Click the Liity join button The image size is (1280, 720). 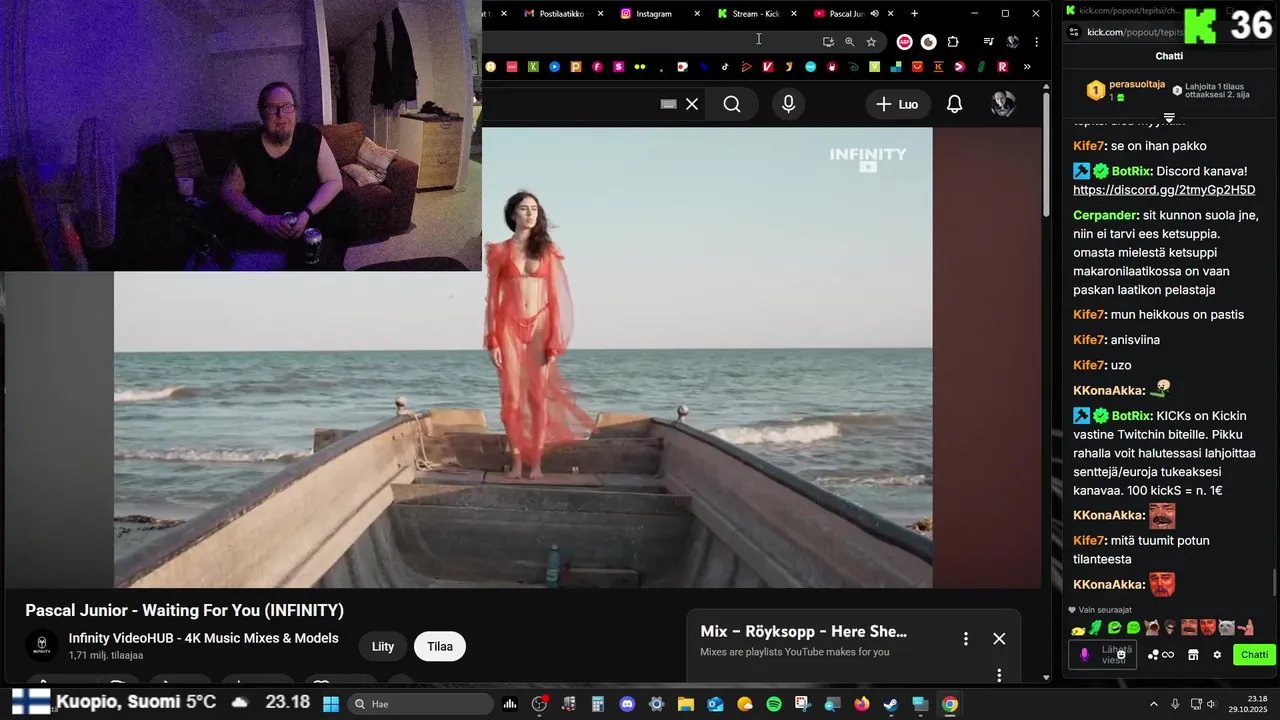point(383,646)
